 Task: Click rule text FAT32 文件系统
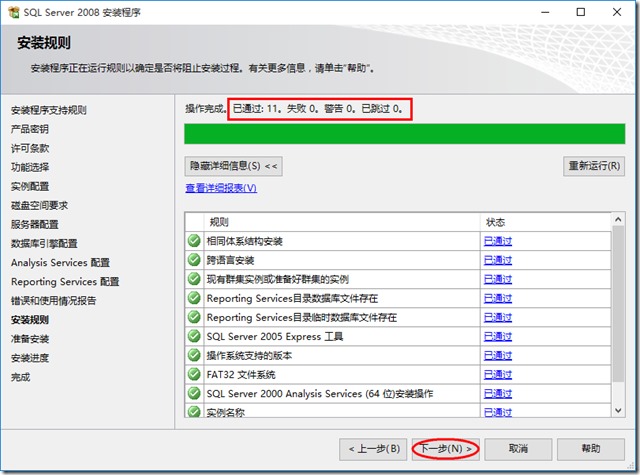click(241, 374)
